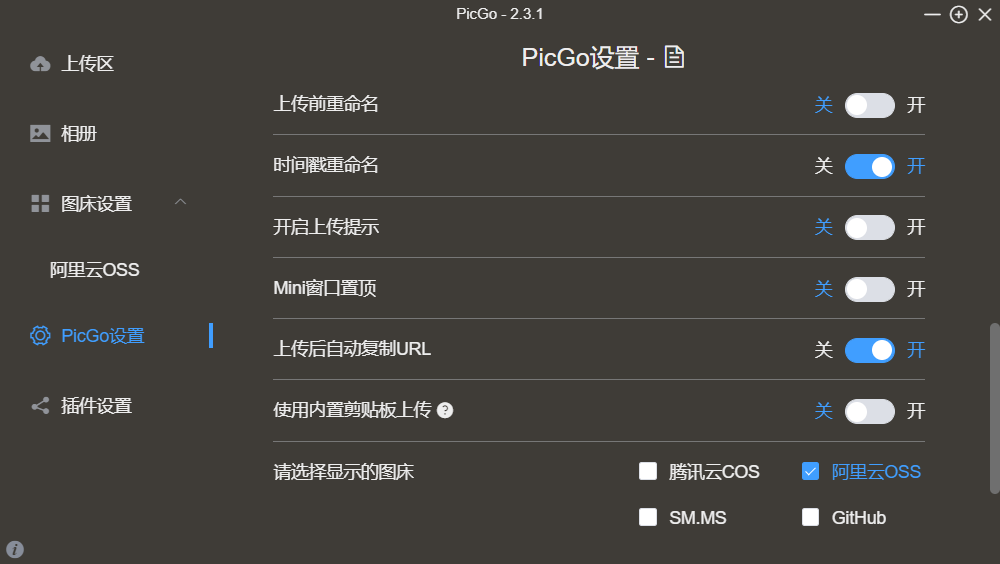This screenshot has height=564, width=1000.
Task: Open the document icon beside PicGo设置 title
Action: (x=675, y=58)
